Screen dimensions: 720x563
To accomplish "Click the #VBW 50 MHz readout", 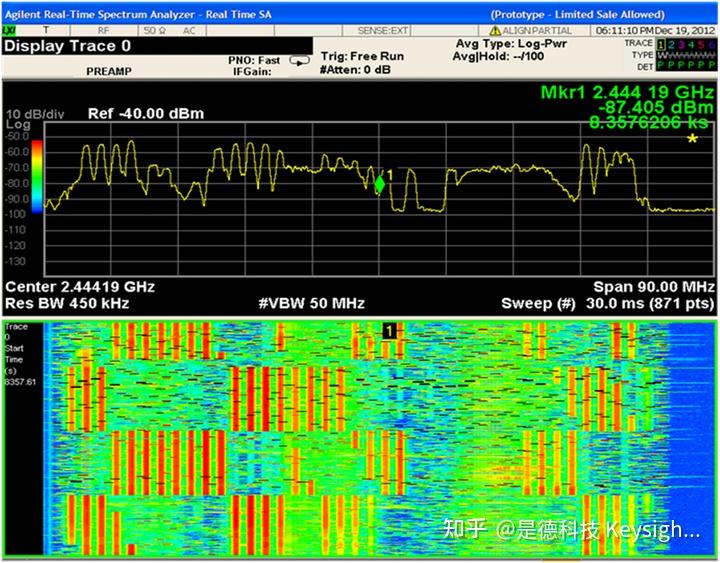I will click(x=312, y=304).
